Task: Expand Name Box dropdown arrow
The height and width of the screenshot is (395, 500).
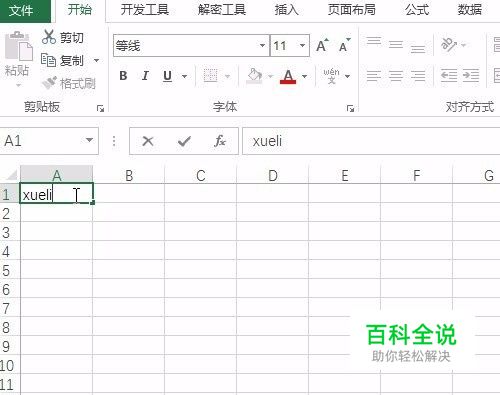Action: 89,140
